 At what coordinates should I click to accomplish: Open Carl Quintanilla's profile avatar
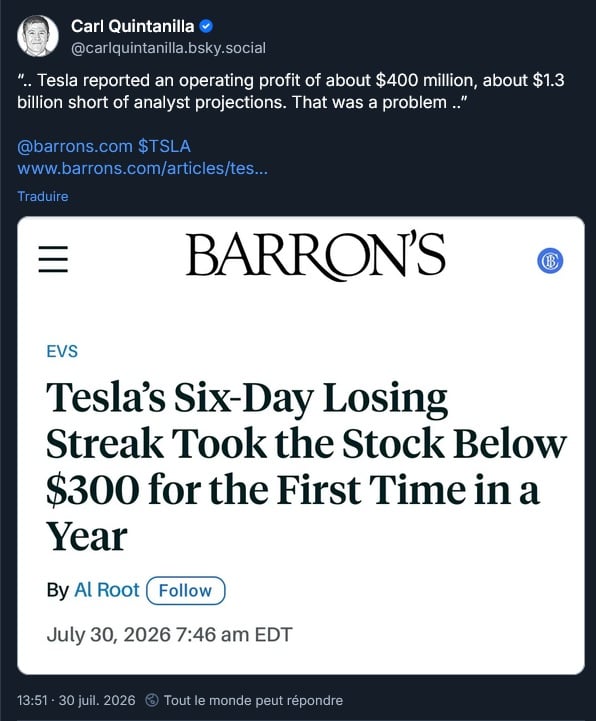point(38,36)
